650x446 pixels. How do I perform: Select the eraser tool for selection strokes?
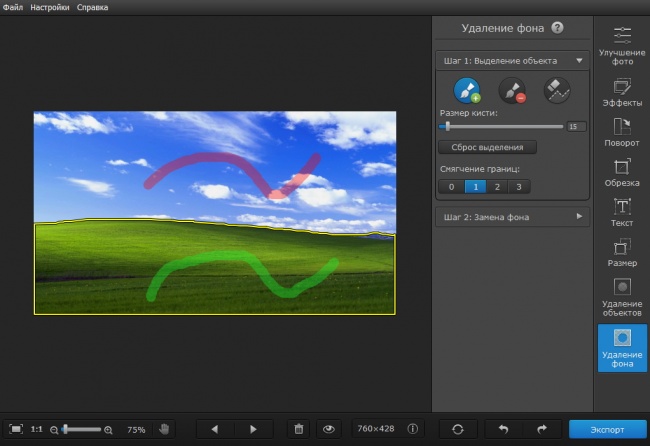click(x=557, y=90)
